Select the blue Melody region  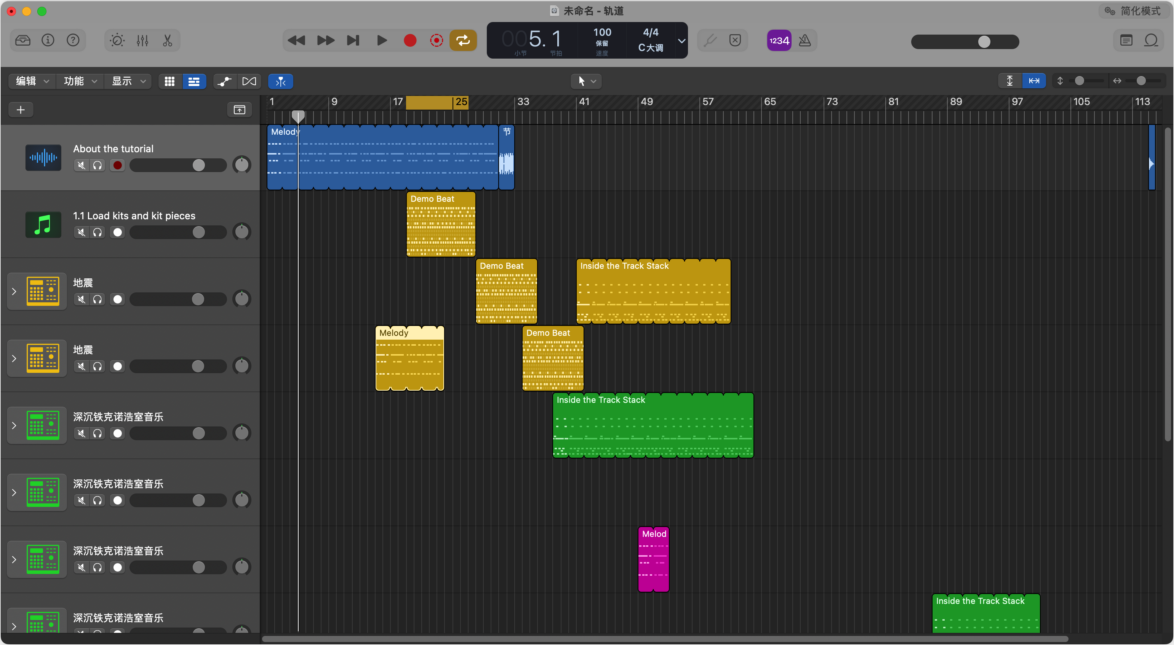383,157
